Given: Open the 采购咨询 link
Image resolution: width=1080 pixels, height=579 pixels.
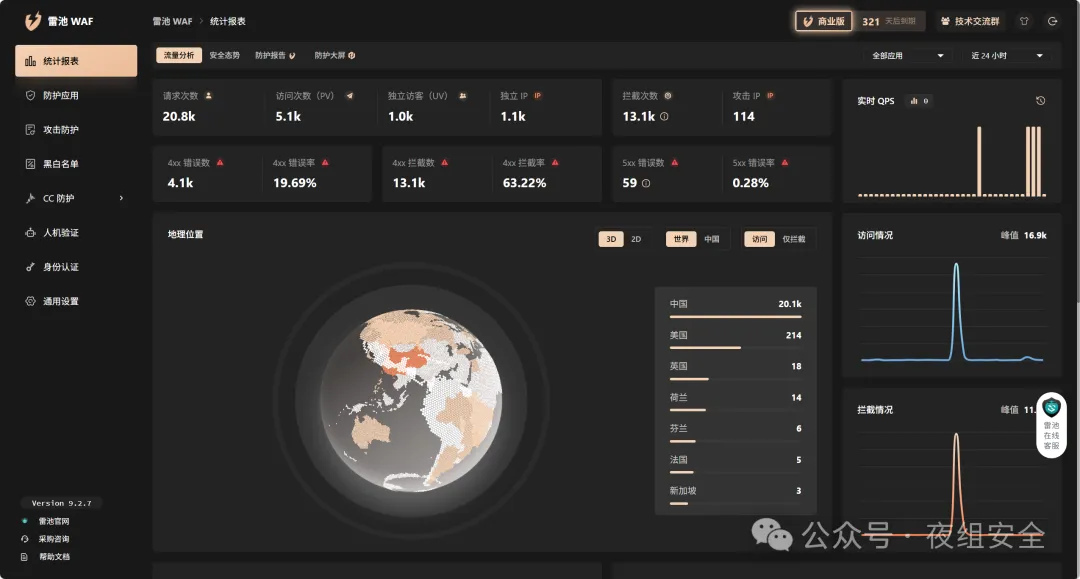Looking at the screenshot, I should (54, 539).
